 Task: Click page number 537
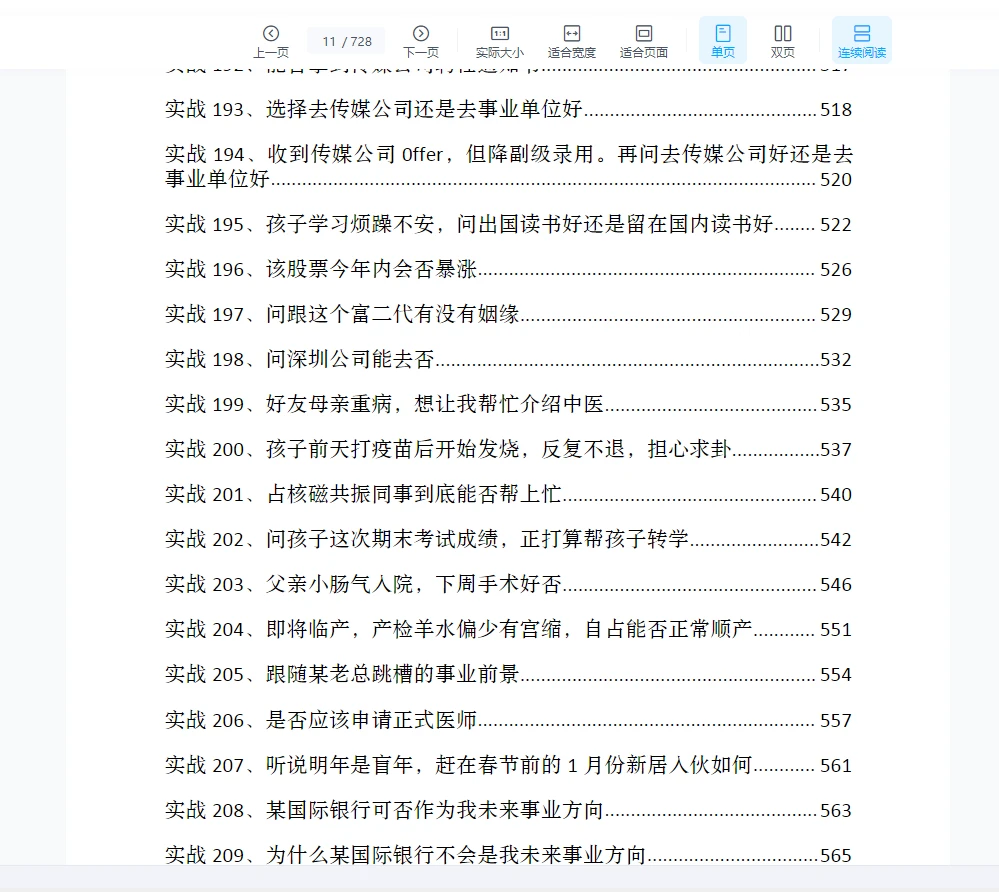(836, 449)
